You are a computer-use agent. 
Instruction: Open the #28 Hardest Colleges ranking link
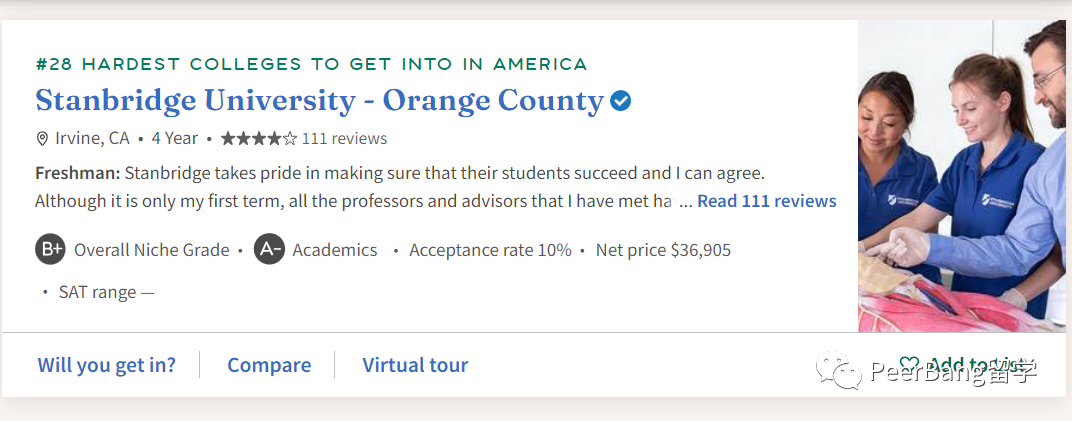311,64
